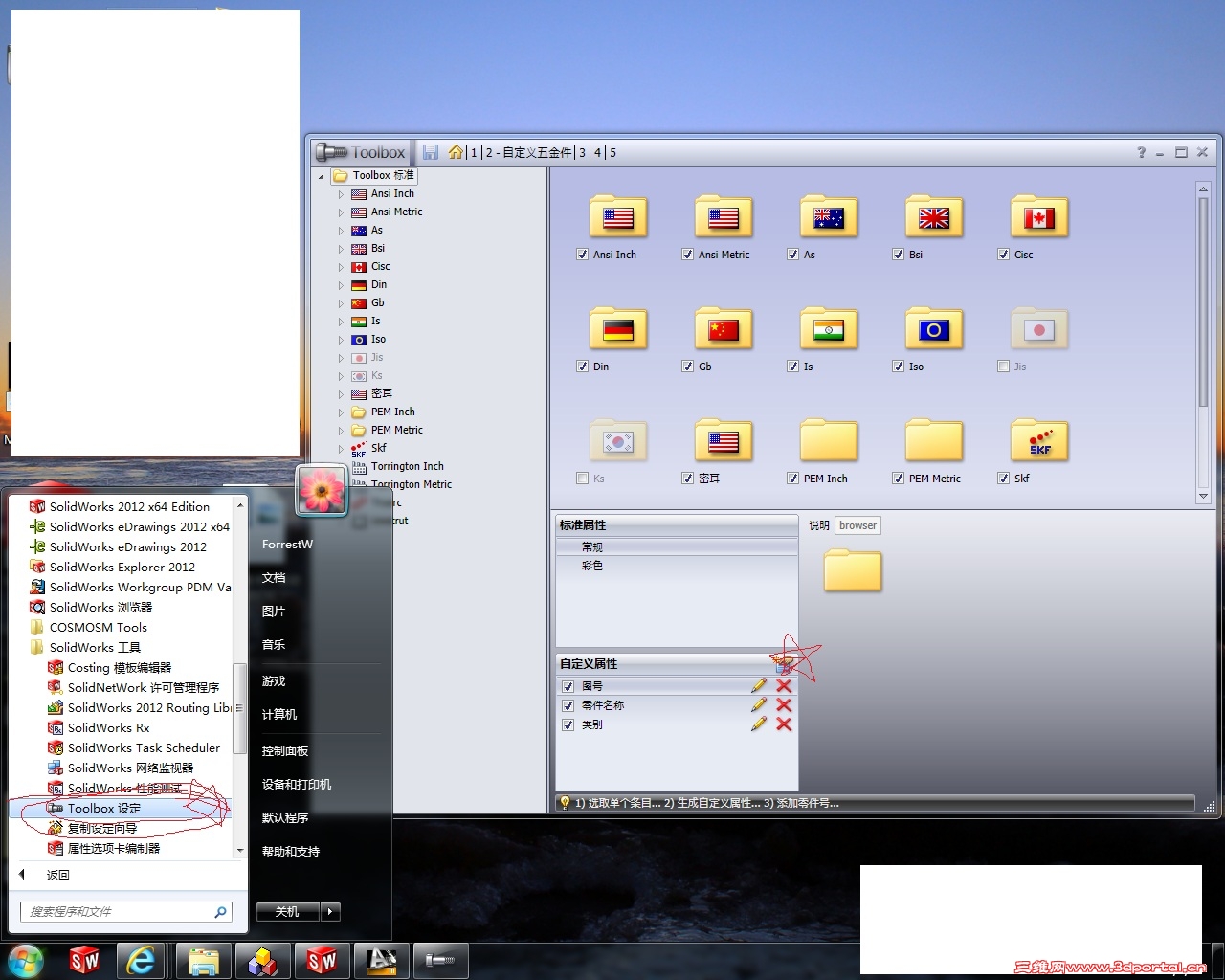The width and height of the screenshot is (1225, 980).
Task: Disable the Din standard checkbox
Action: (x=582, y=367)
